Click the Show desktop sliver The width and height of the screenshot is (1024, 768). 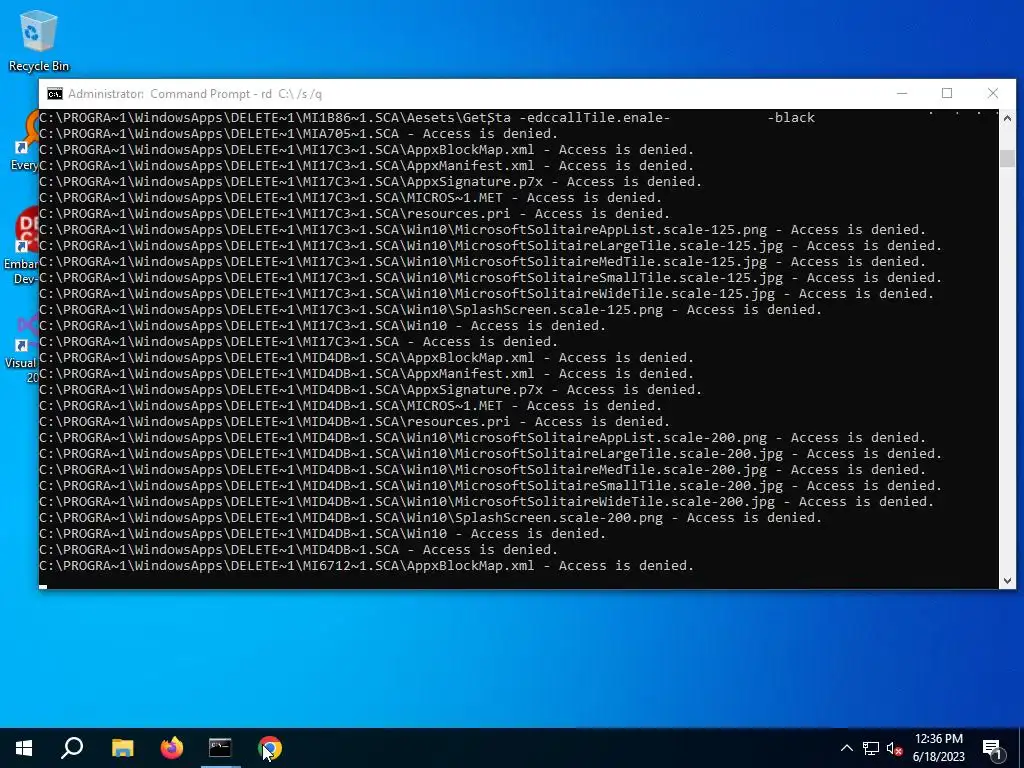(1021, 748)
